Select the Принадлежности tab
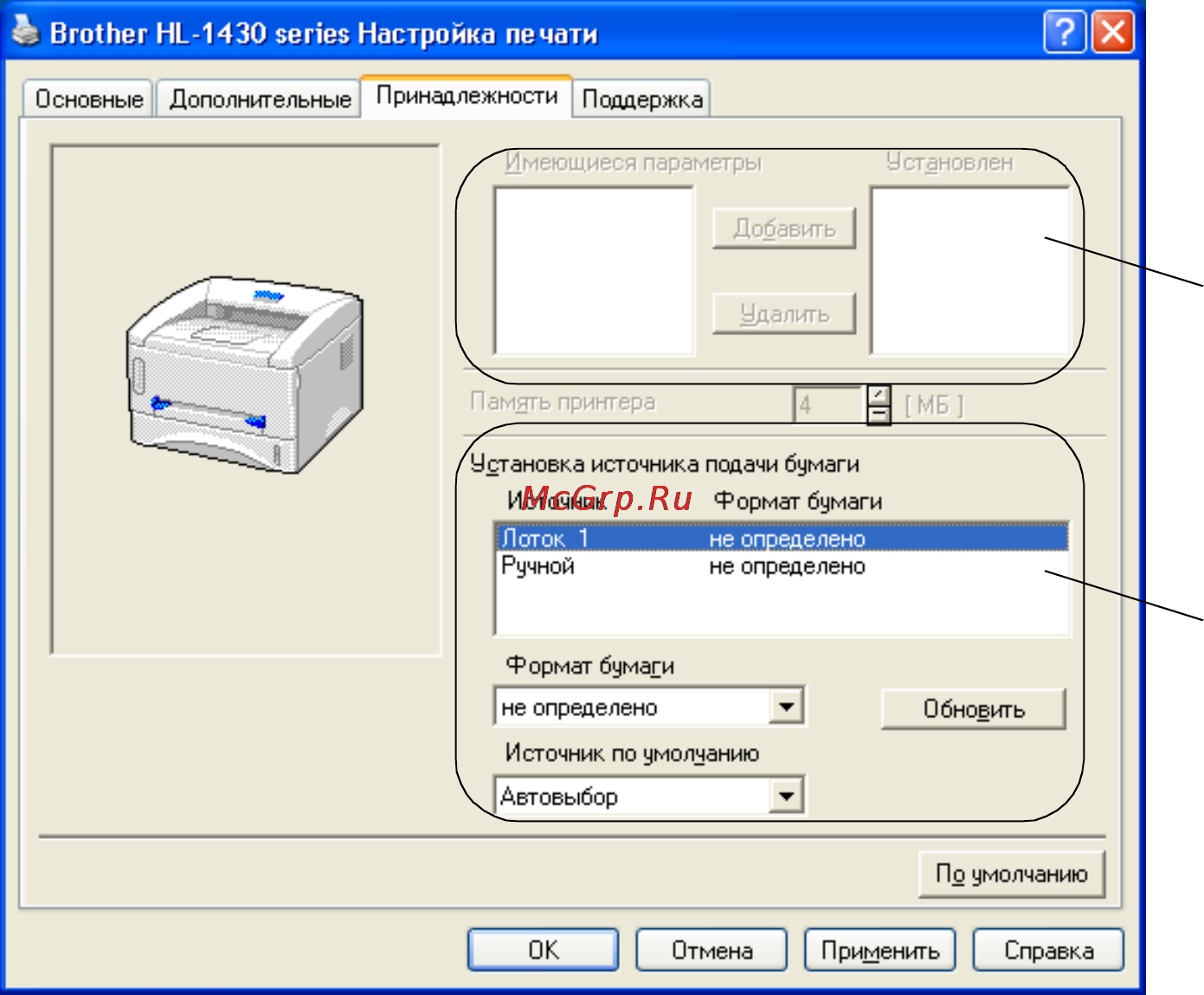Image resolution: width=1204 pixels, height=995 pixels. (x=467, y=96)
